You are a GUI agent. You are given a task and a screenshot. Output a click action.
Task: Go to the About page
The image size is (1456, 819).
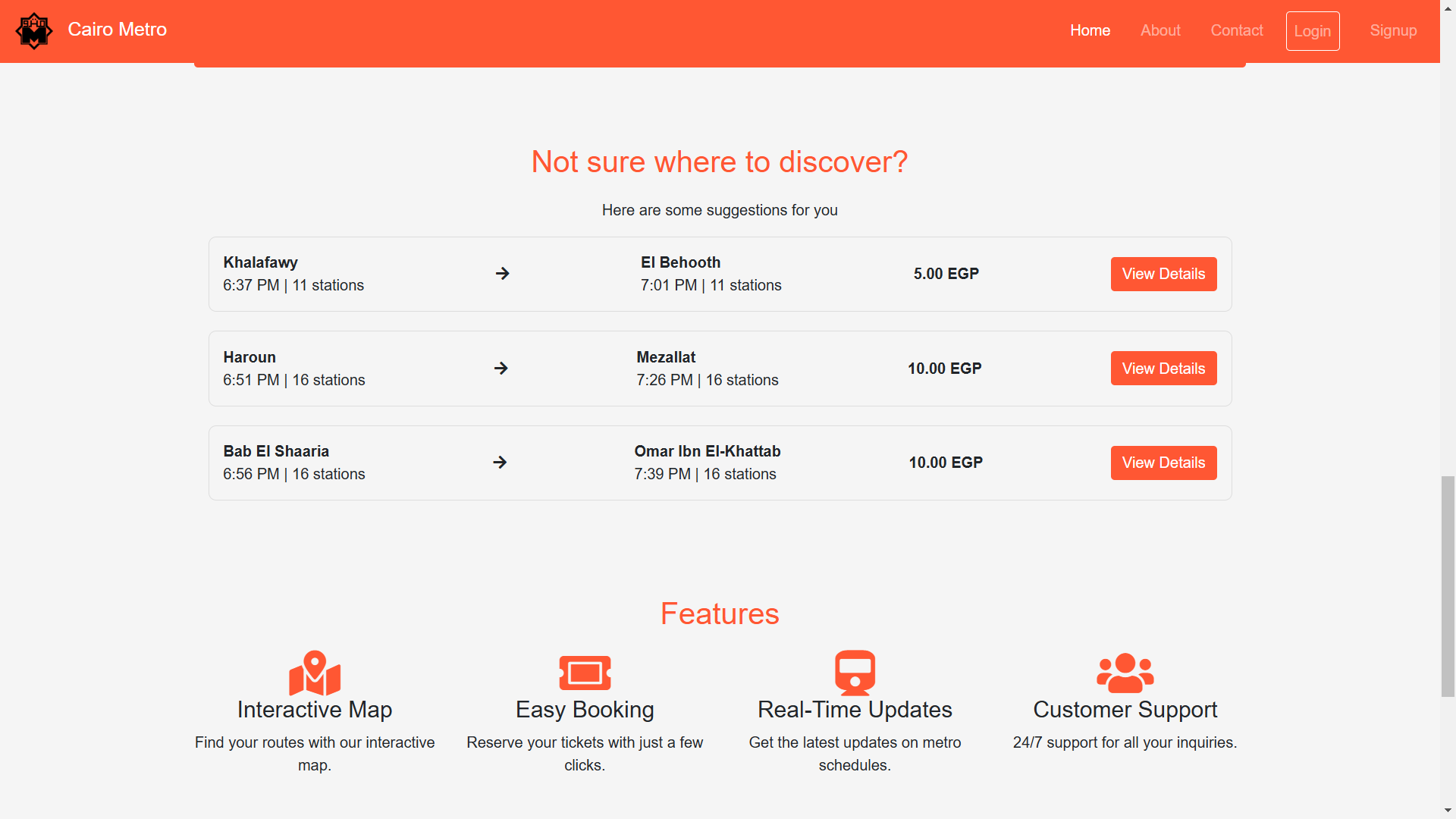pos(1160,30)
